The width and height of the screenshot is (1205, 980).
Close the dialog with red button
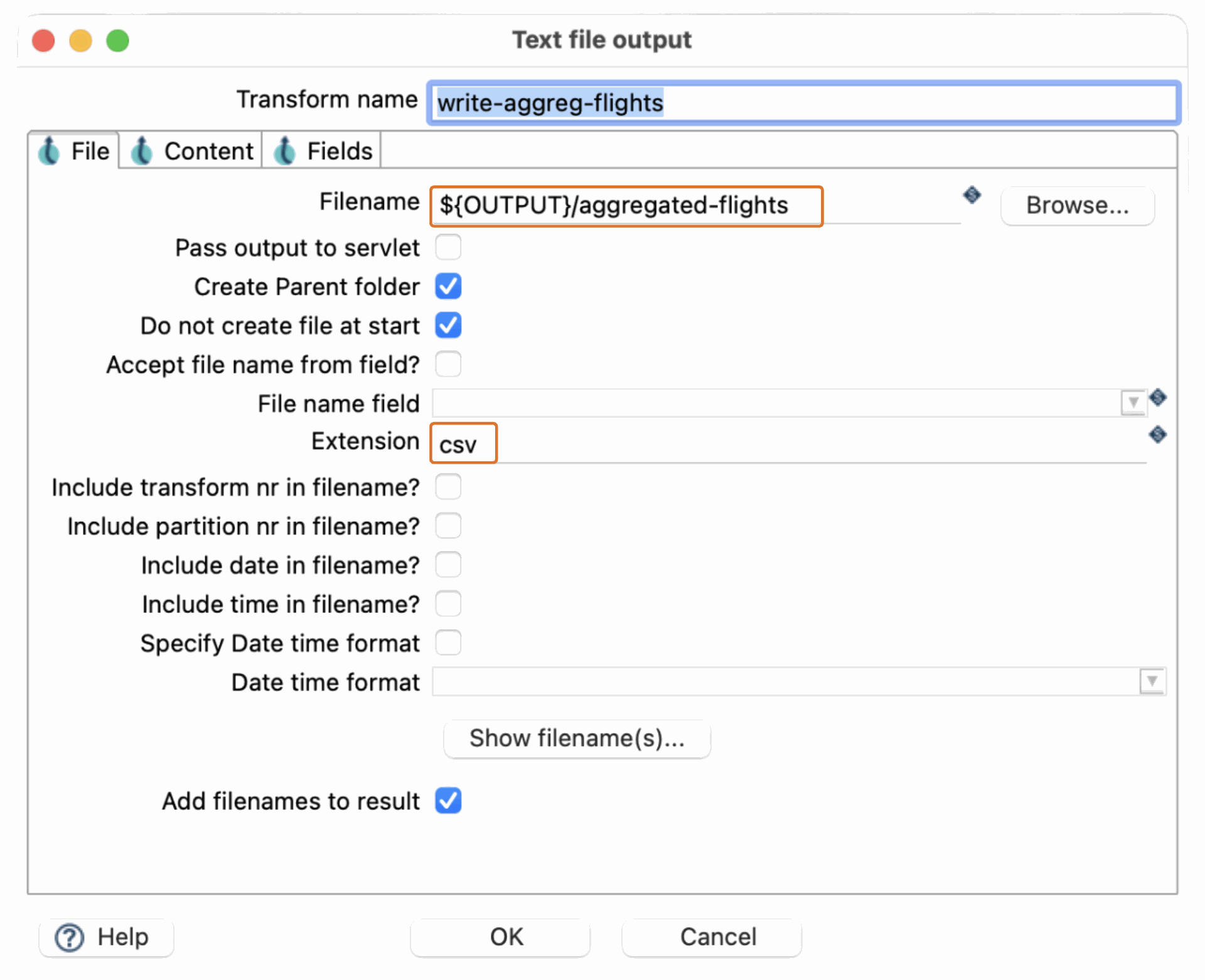click(x=43, y=41)
